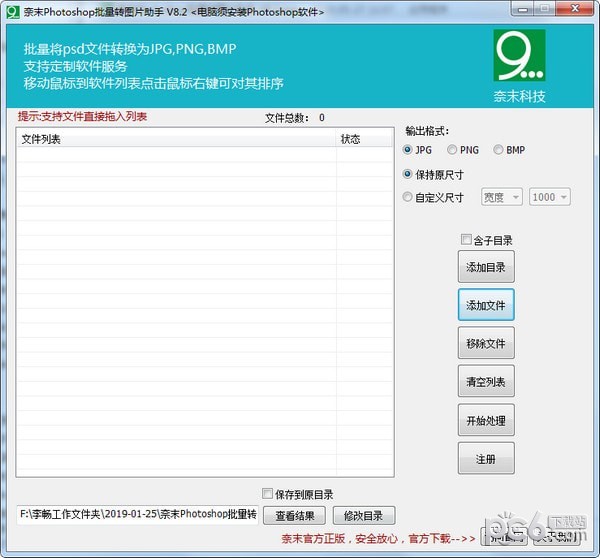Clear the list with 清空列表

[486, 382]
